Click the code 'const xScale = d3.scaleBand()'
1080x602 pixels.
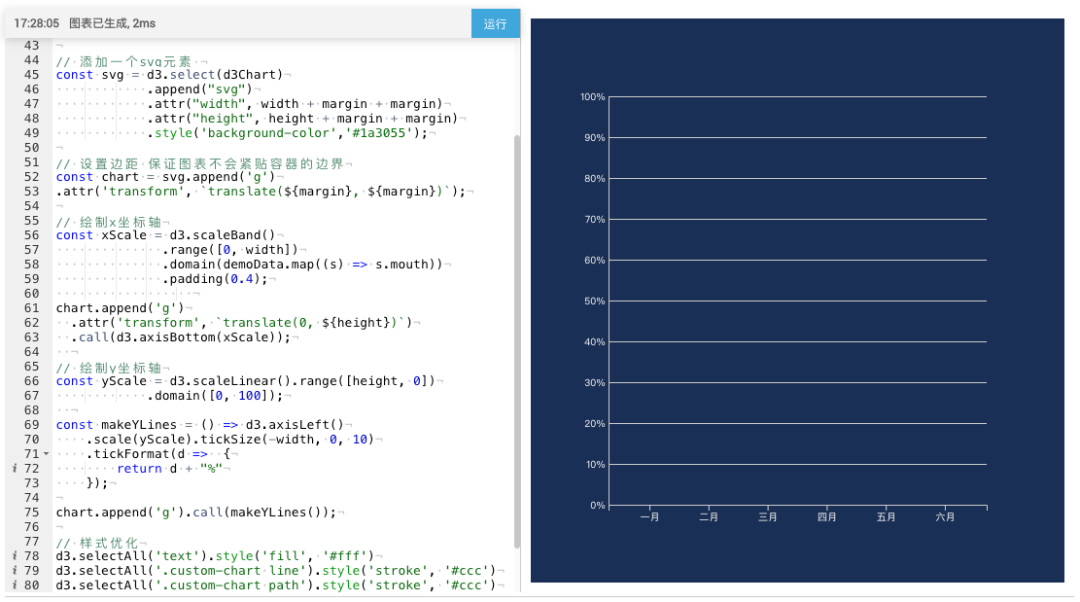click(x=165, y=235)
